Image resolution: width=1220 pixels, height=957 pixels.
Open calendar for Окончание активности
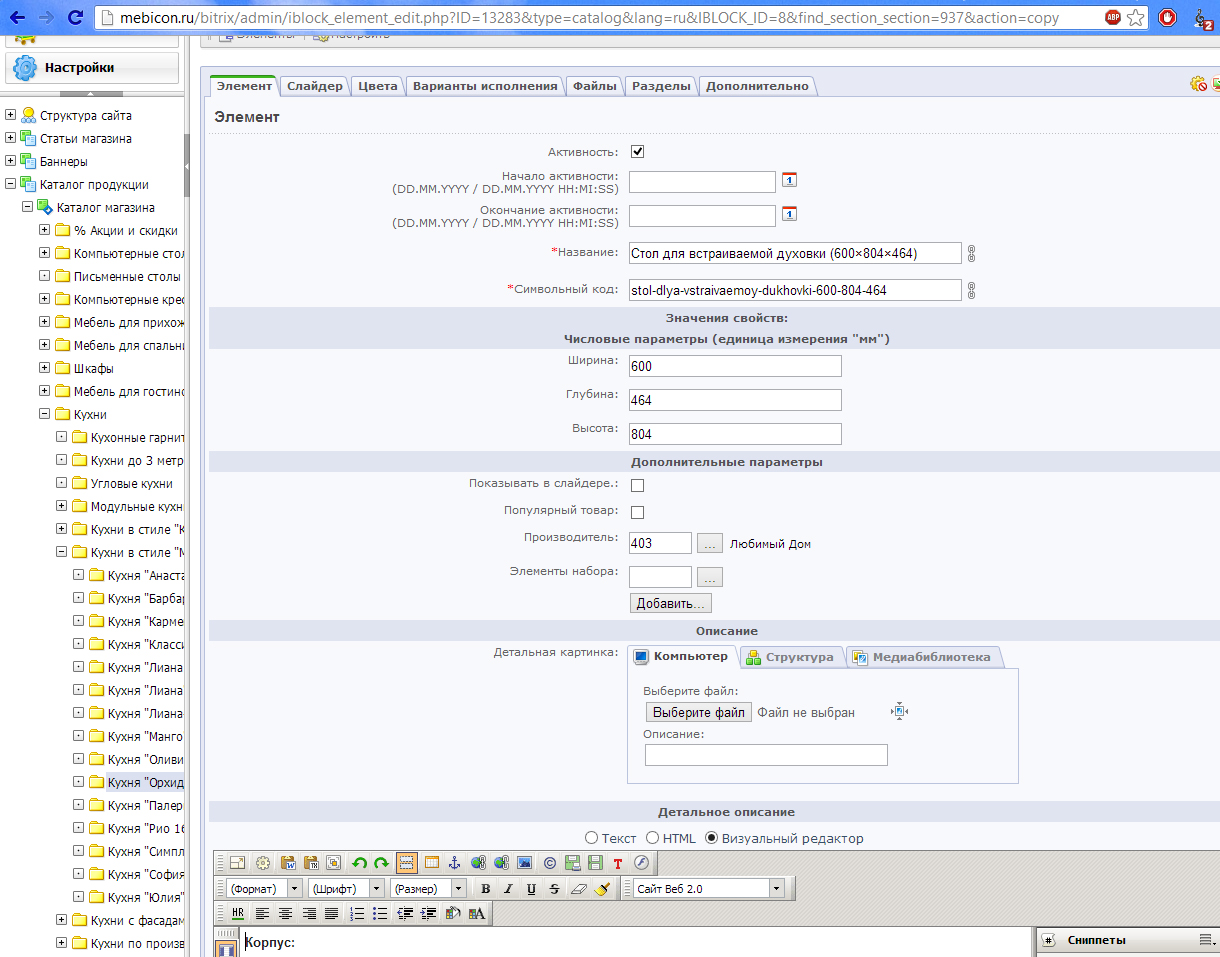tap(789, 214)
